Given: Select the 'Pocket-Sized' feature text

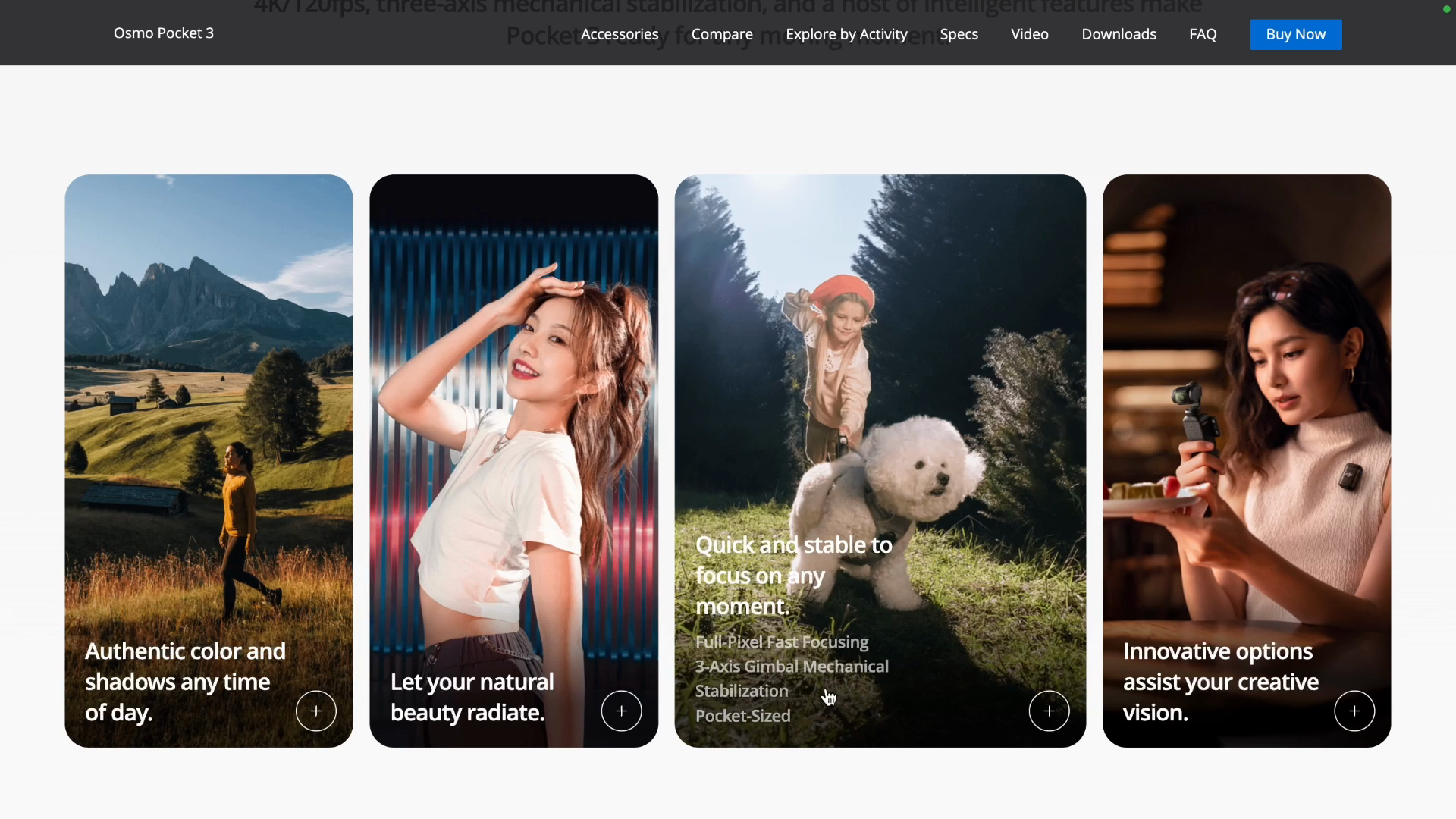Looking at the screenshot, I should pos(742,716).
